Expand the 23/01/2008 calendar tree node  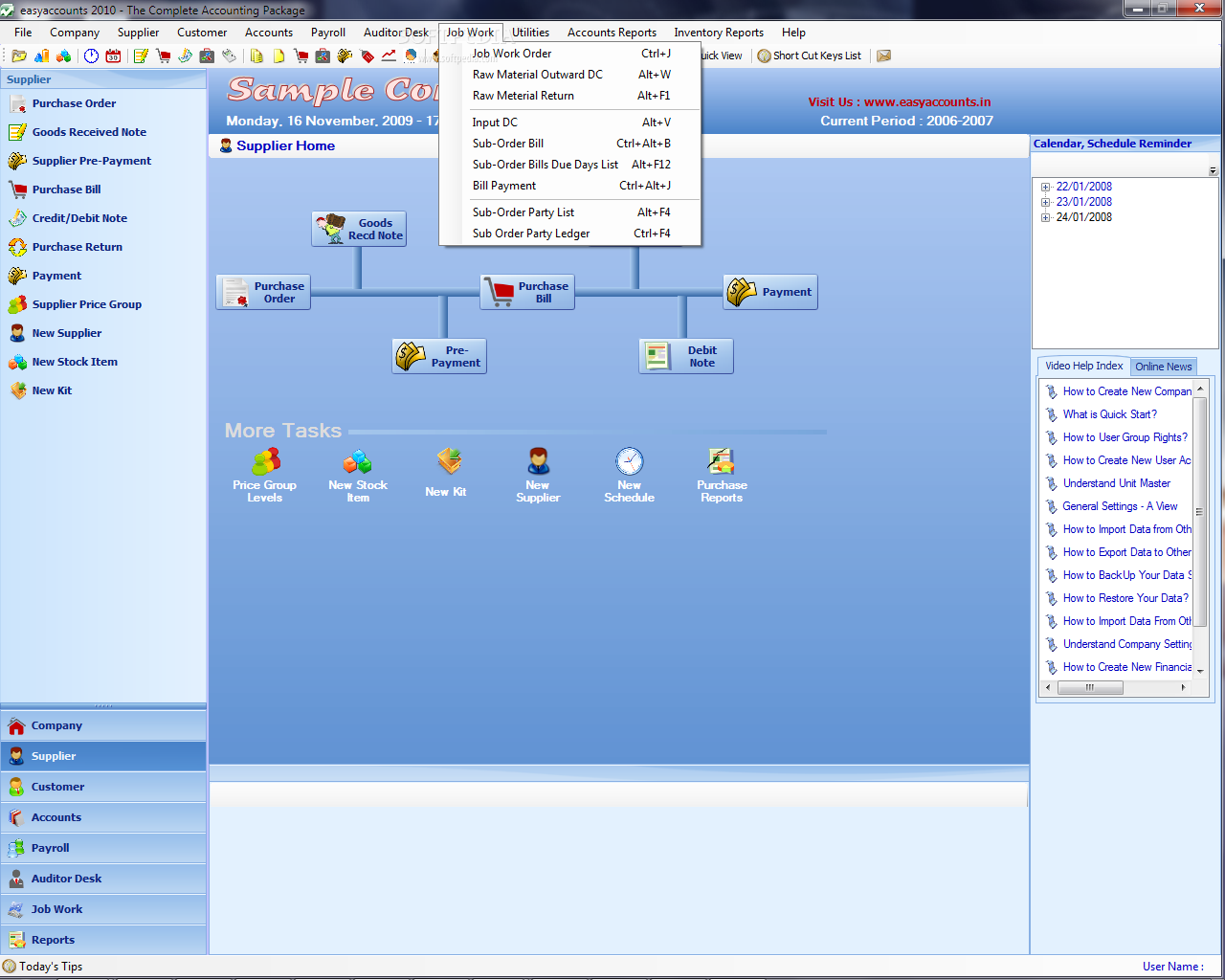pos(1046,203)
